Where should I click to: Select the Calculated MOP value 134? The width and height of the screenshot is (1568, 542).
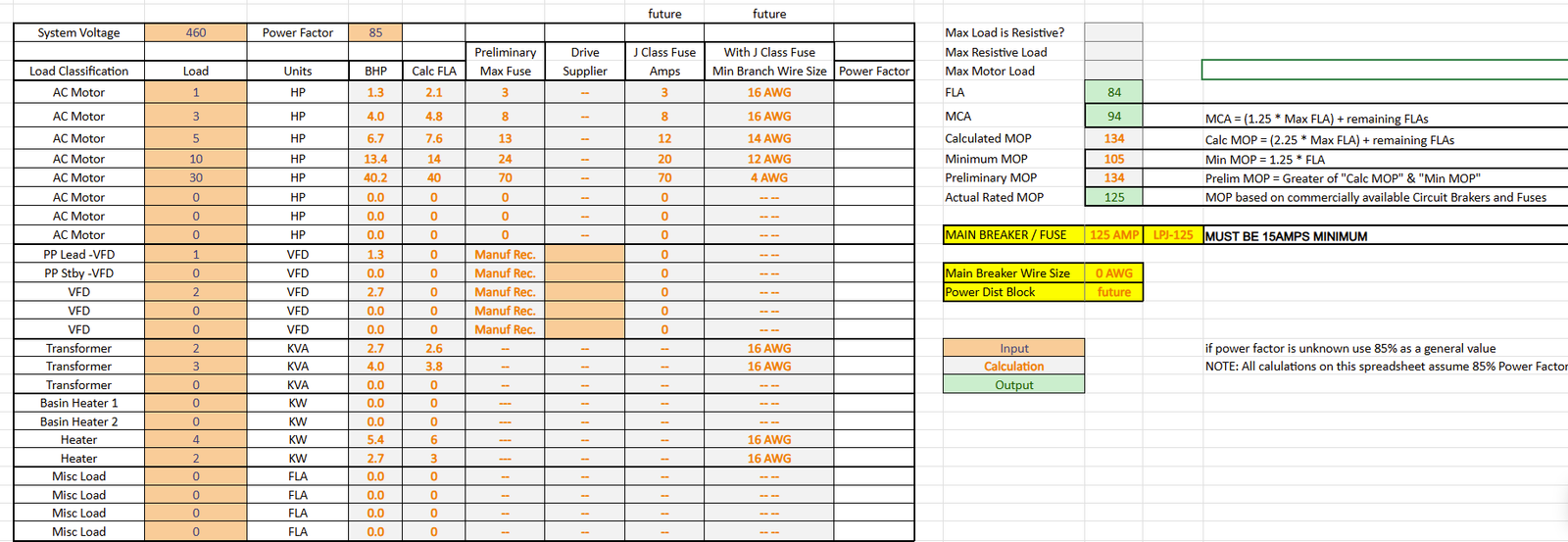click(x=1114, y=138)
